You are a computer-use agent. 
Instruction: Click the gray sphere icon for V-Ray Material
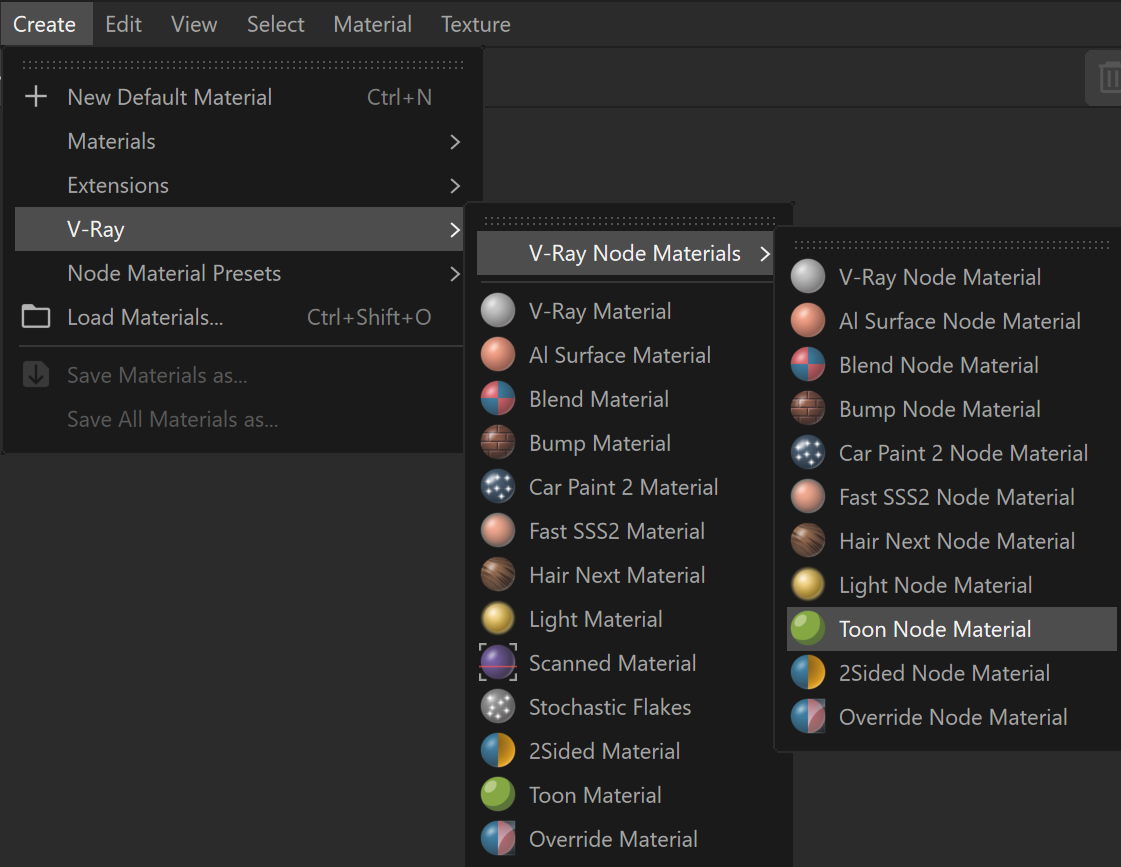pyautogui.click(x=498, y=311)
